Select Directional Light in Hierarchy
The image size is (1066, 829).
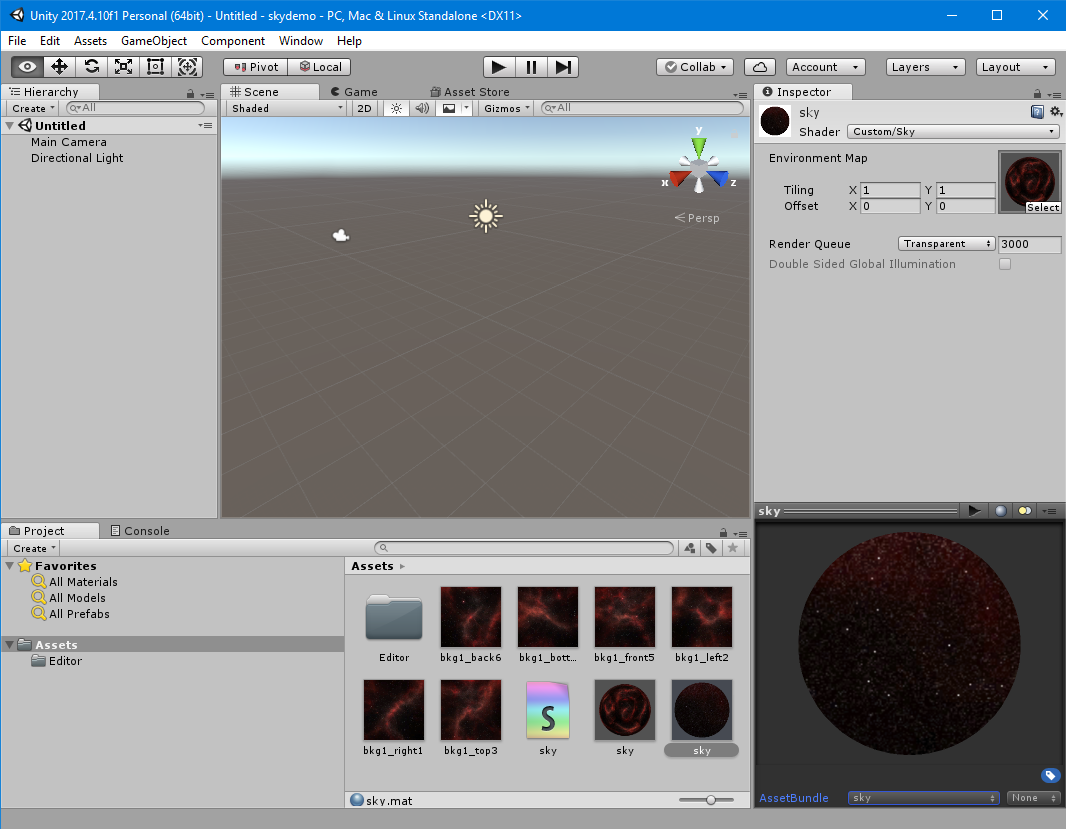click(77, 158)
